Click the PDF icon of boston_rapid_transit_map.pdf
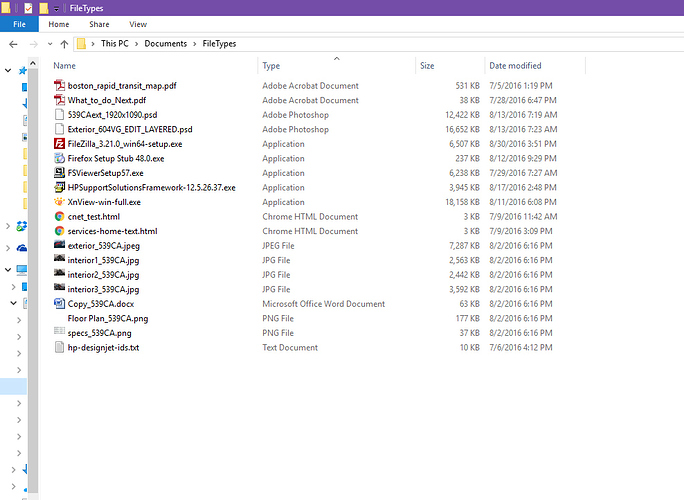Image resolution: width=684 pixels, height=500 pixels. click(59, 86)
